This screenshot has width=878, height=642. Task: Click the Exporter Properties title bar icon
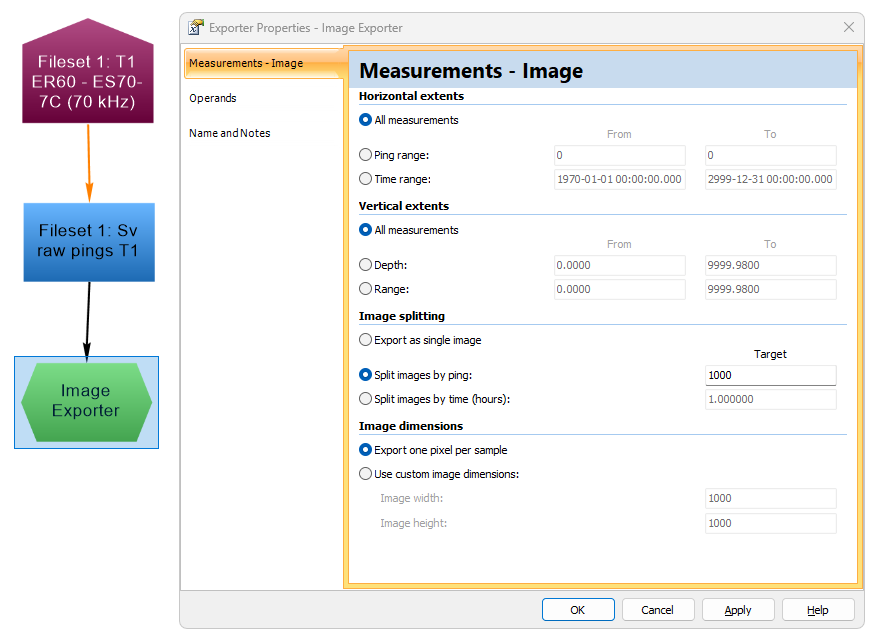click(x=196, y=28)
